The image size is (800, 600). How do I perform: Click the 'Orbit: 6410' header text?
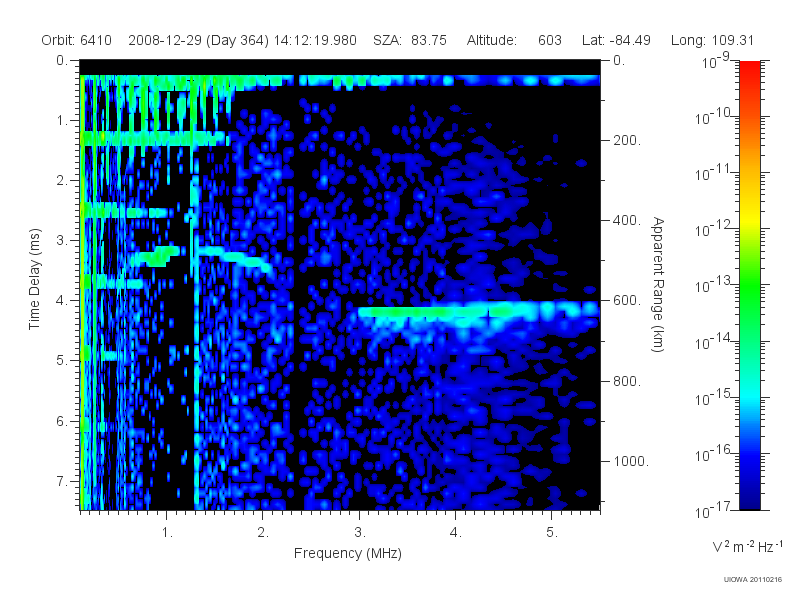click(77, 40)
